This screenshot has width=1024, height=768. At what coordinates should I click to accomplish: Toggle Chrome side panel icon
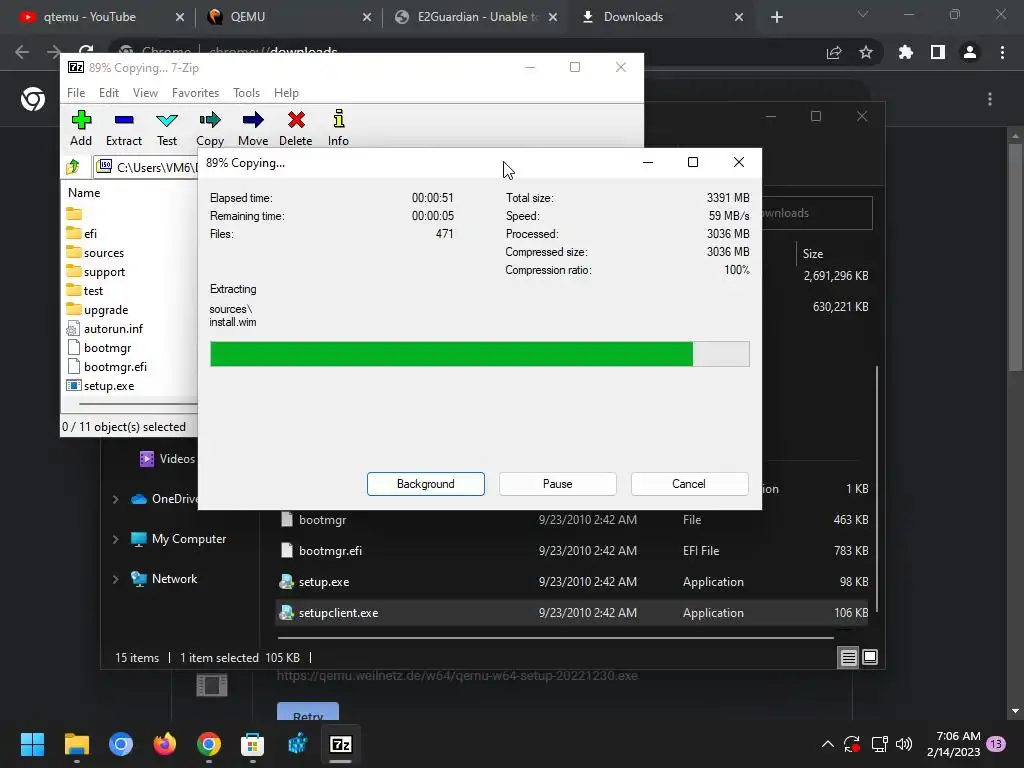coord(938,52)
